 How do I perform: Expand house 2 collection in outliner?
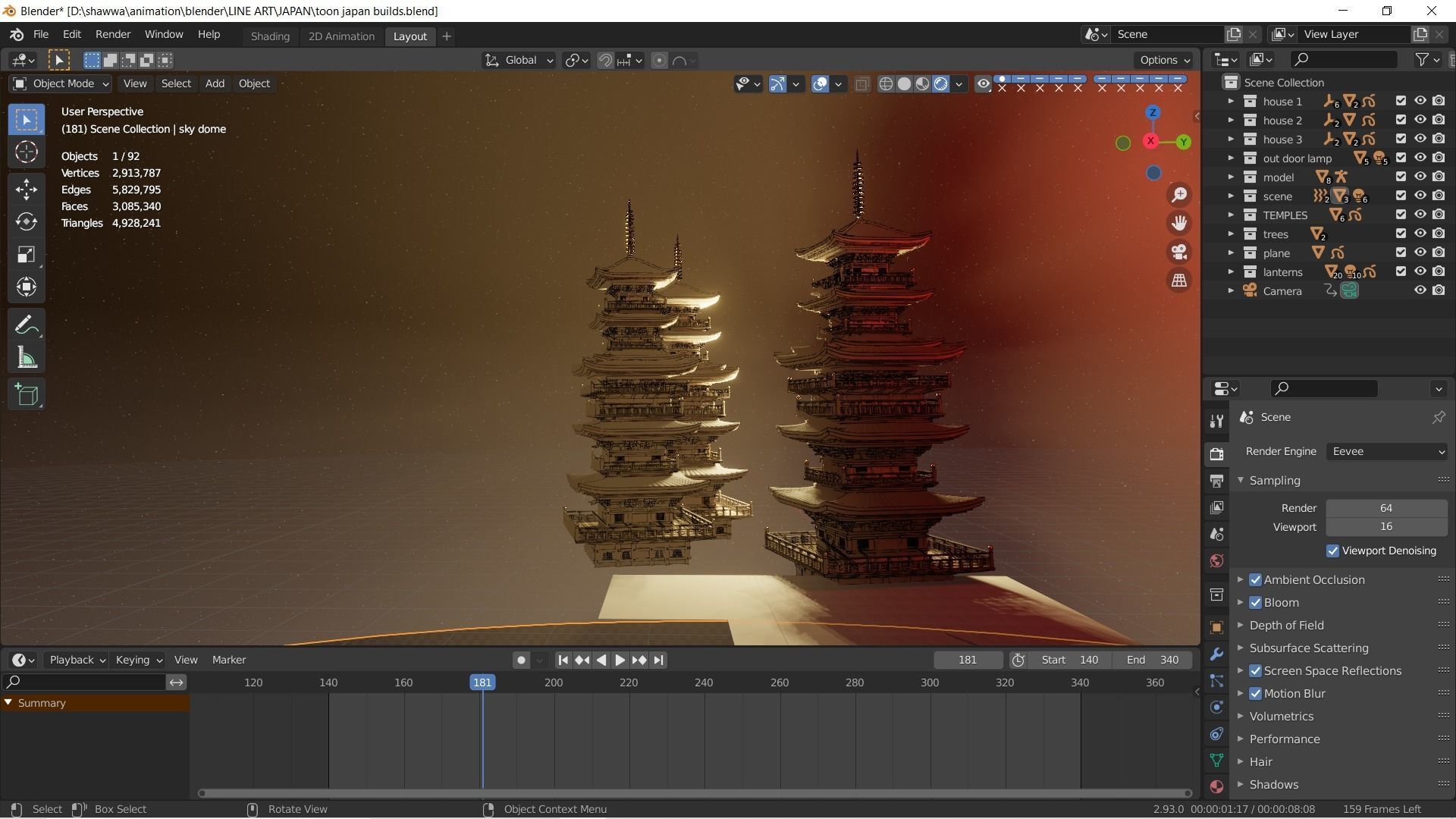[1231, 120]
